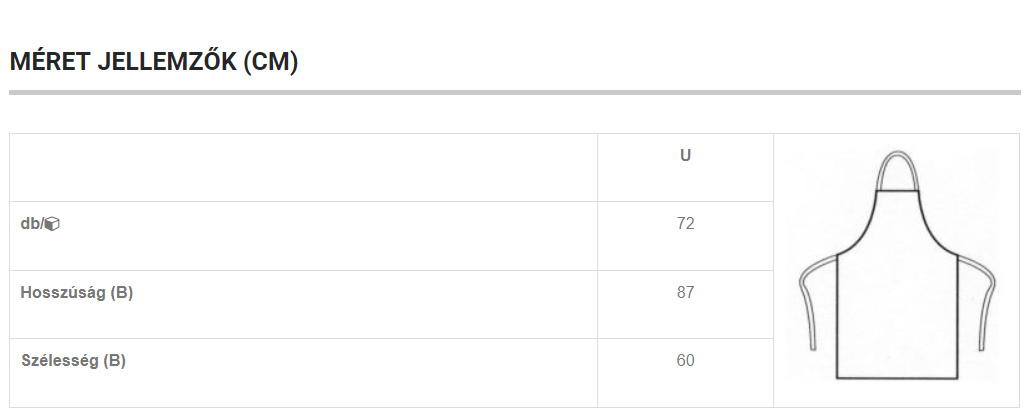Click the Szélesség (B) row label
The width and height of the screenshot is (1025, 420).
(73, 360)
